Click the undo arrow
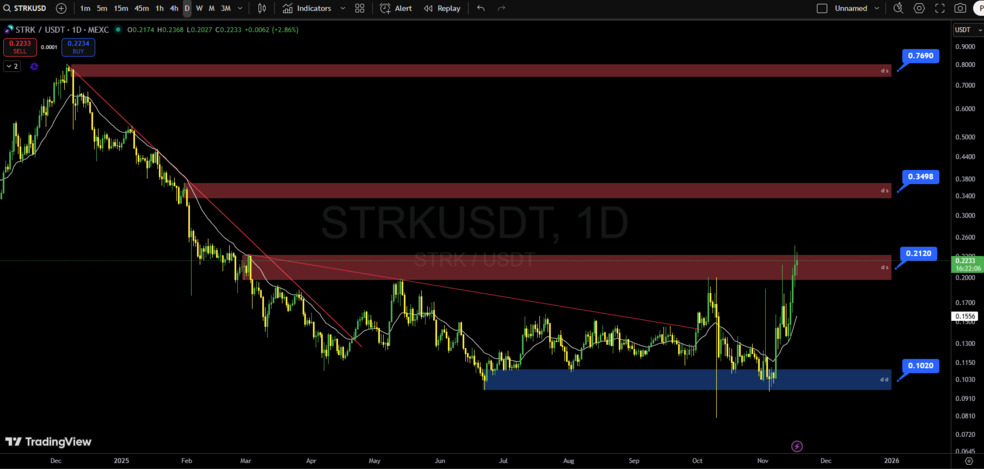The image size is (984, 469). (481, 8)
